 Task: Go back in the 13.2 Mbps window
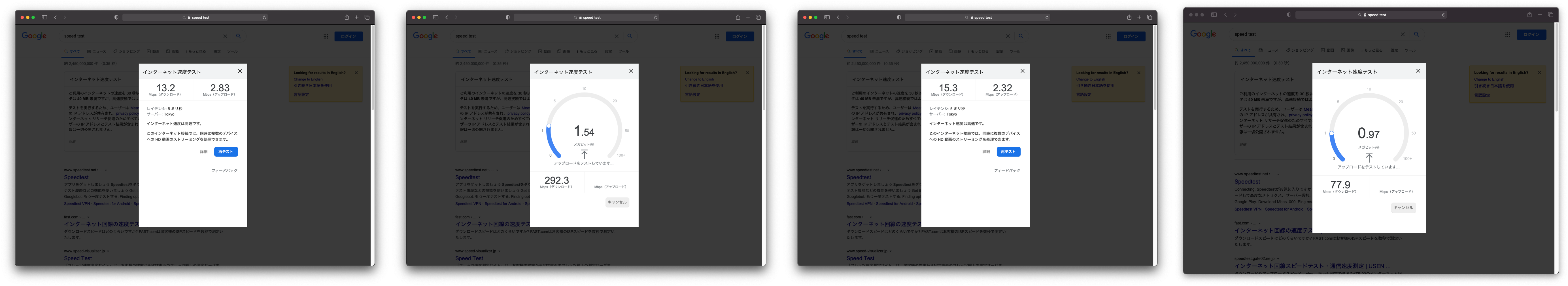click(x=55, y=17)
